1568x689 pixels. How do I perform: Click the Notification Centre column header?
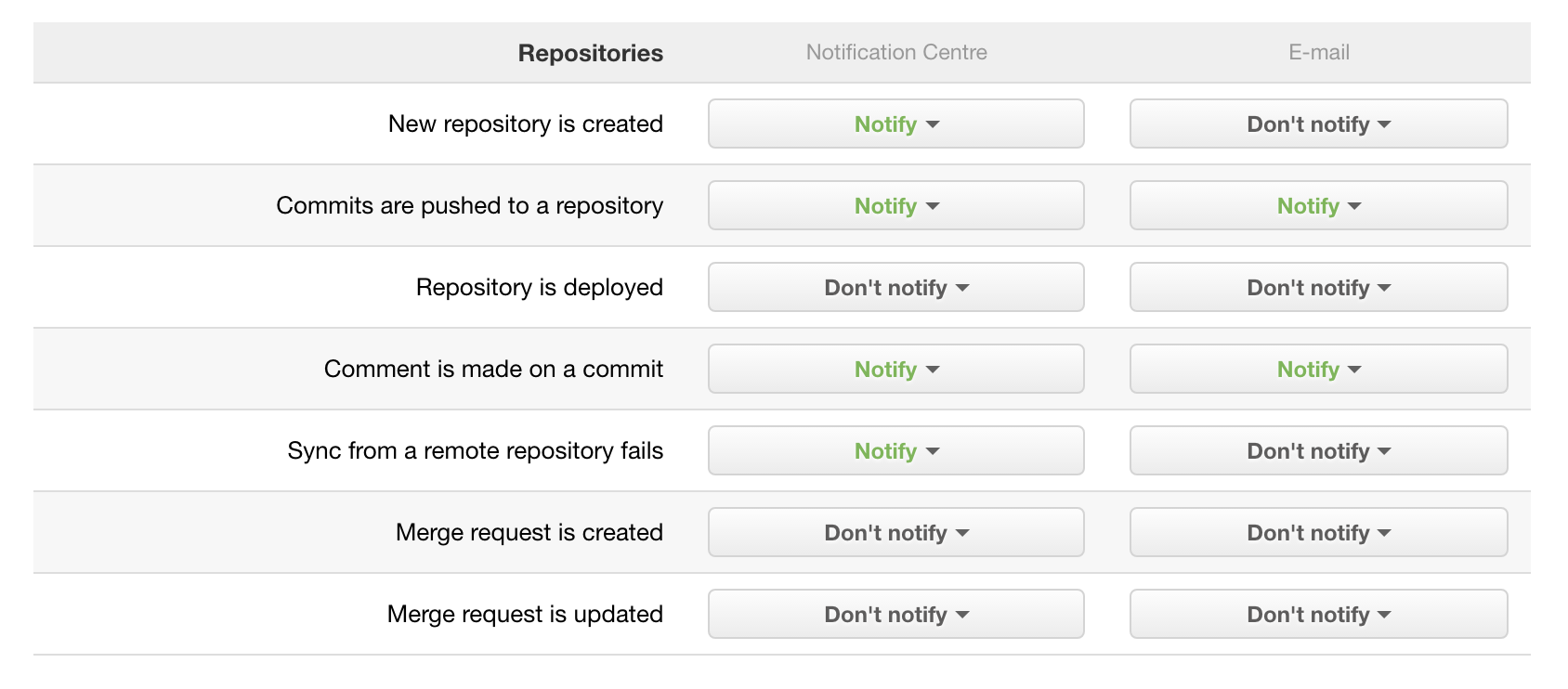896,52
